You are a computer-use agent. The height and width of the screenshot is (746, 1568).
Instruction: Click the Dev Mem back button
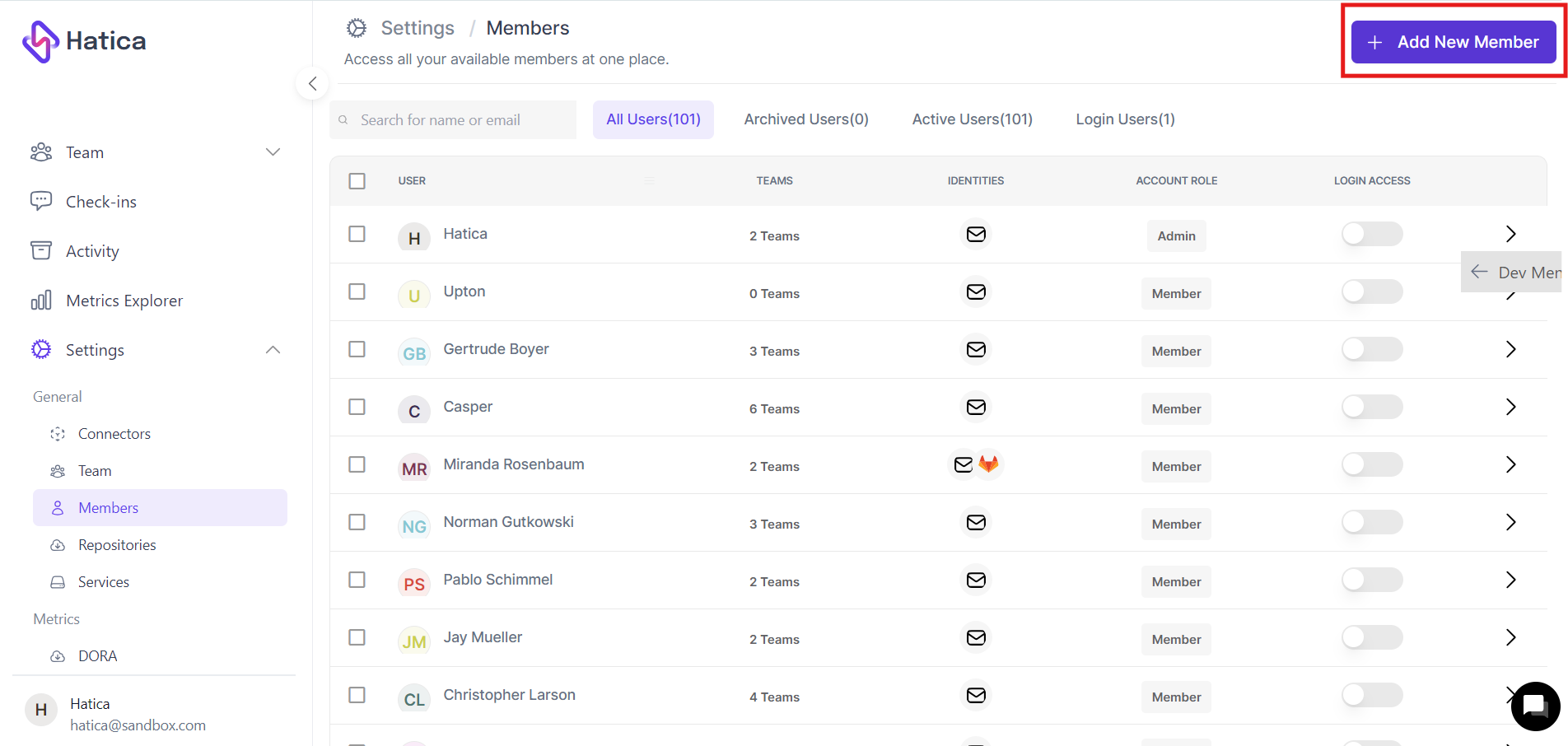[x=1513, y=272]
